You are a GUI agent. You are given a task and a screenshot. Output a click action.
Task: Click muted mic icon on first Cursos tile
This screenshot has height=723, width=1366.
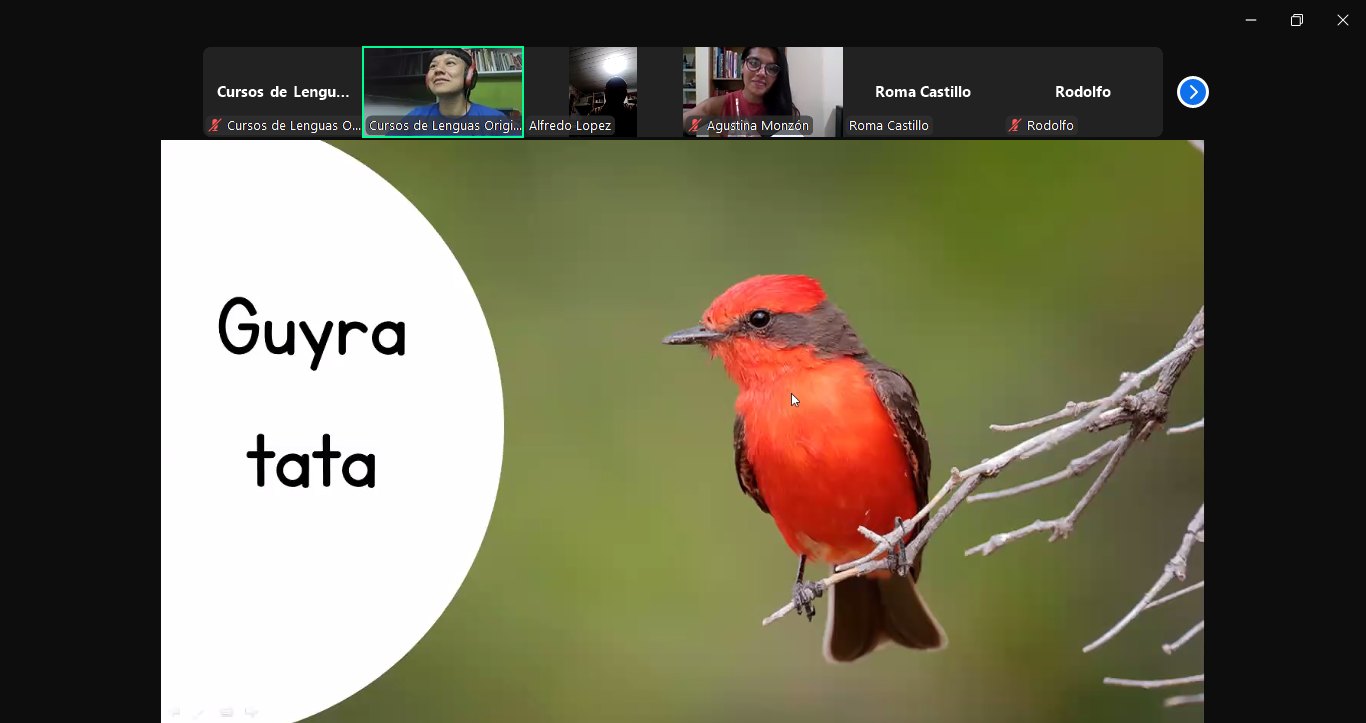point(215,126)
